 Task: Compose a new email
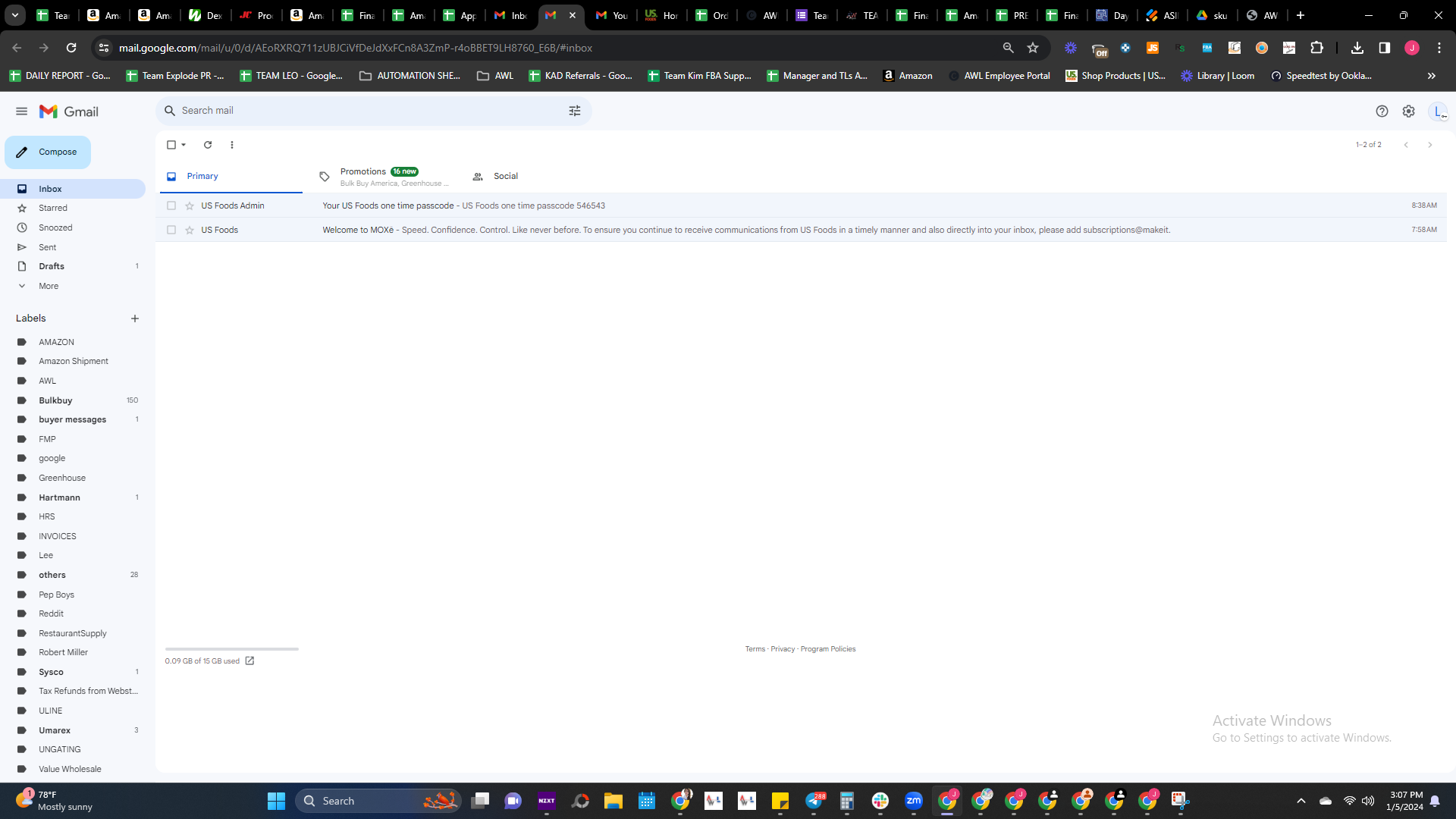point(48,152)
